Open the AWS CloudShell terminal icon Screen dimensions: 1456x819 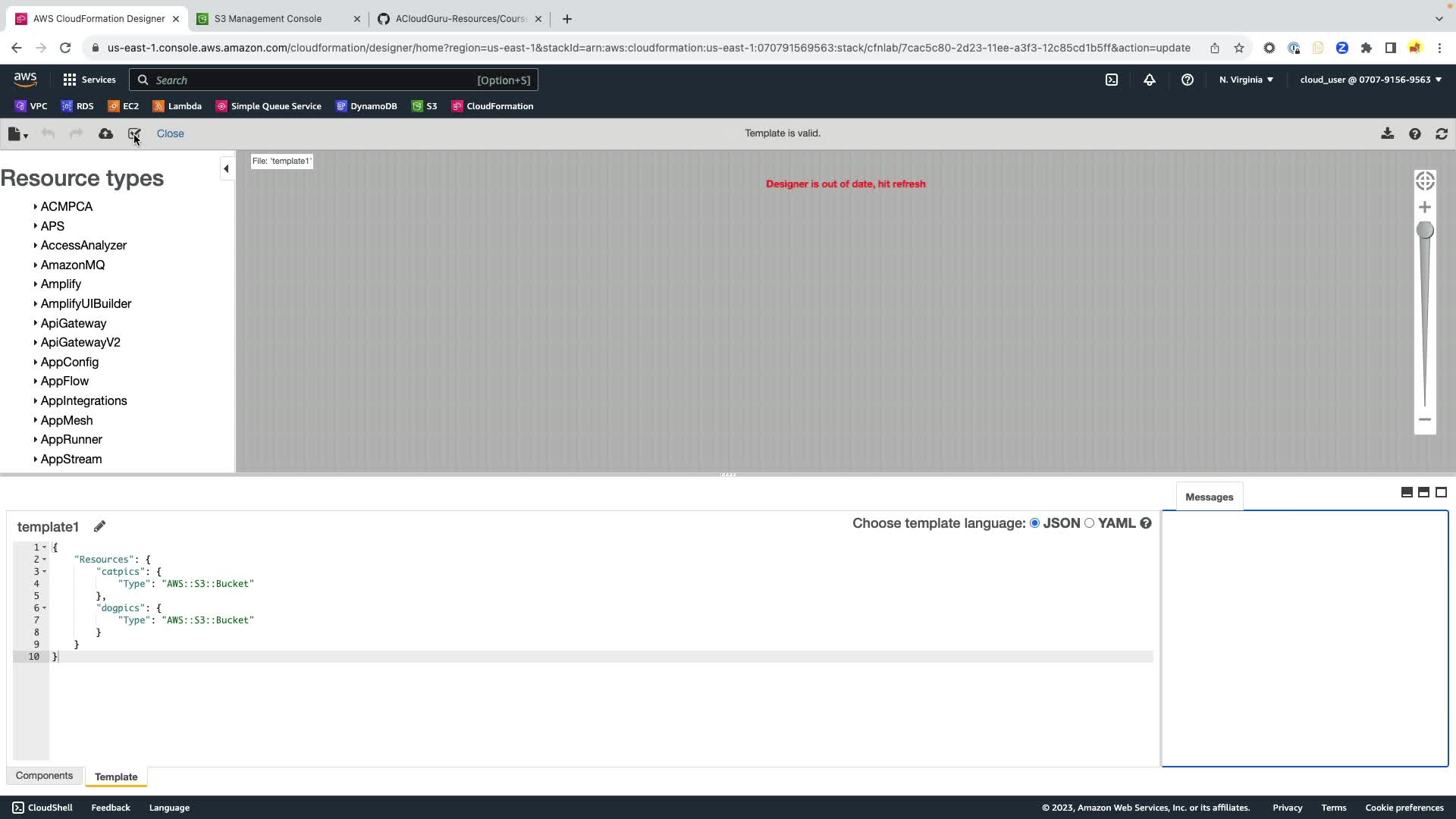(x=1111, y=80)
